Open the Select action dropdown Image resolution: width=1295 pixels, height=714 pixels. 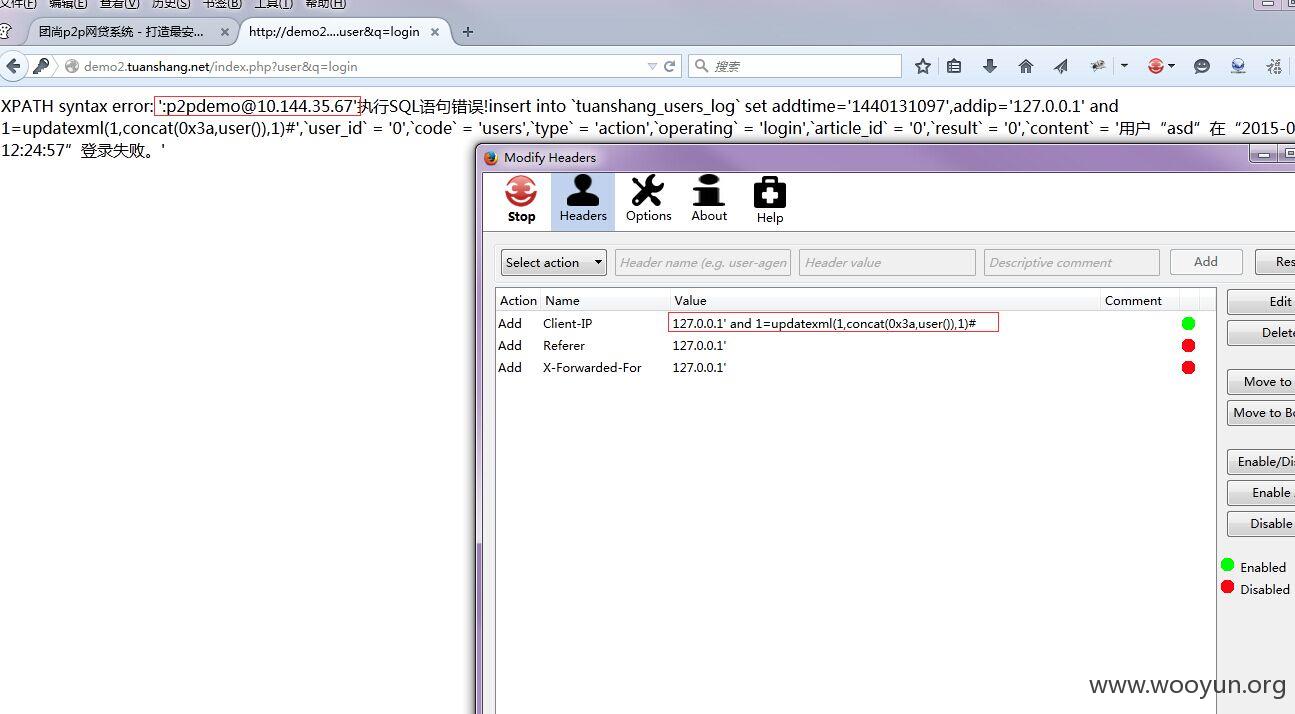pyautogui.click(x=553, y=262)
